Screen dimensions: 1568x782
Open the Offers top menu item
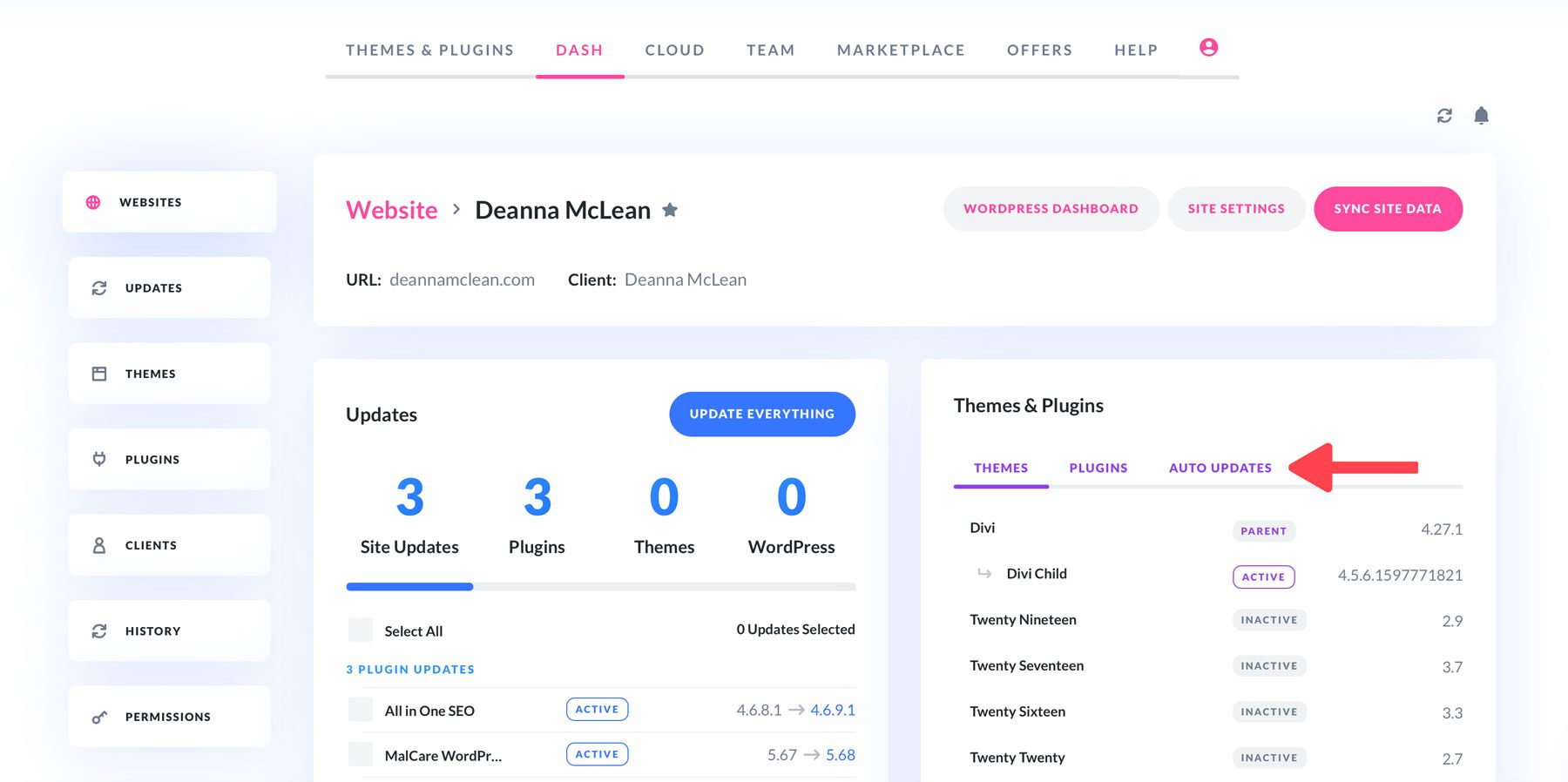[x=1039, y=51]
